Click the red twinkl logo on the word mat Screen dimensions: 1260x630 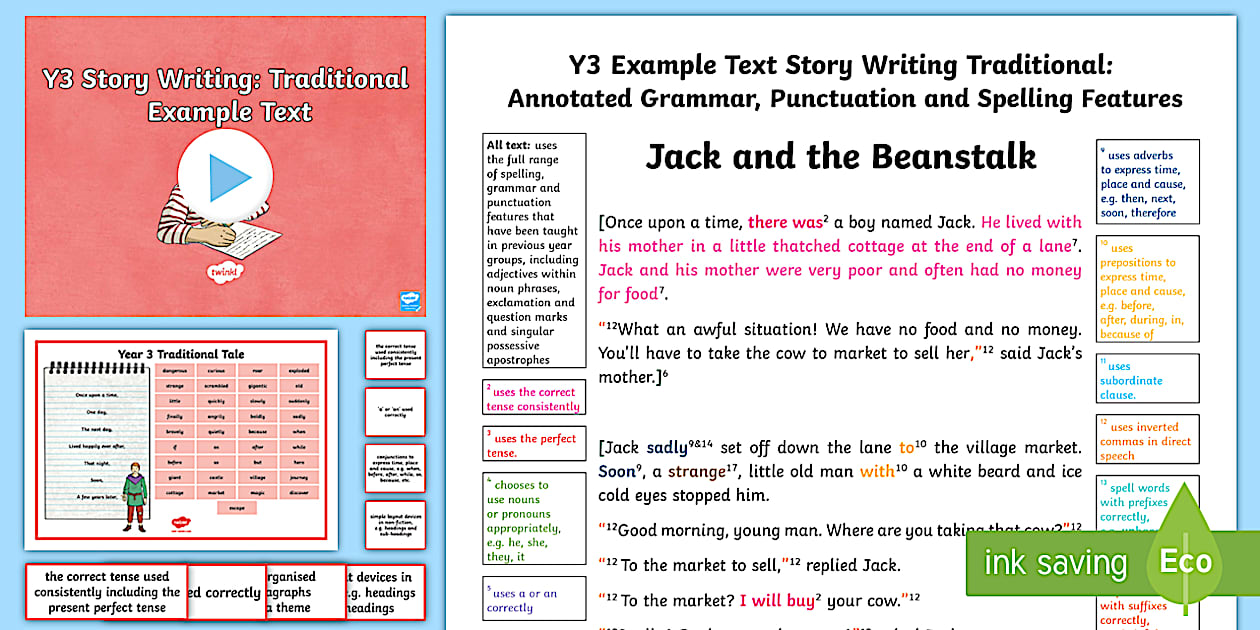(181, 522)
